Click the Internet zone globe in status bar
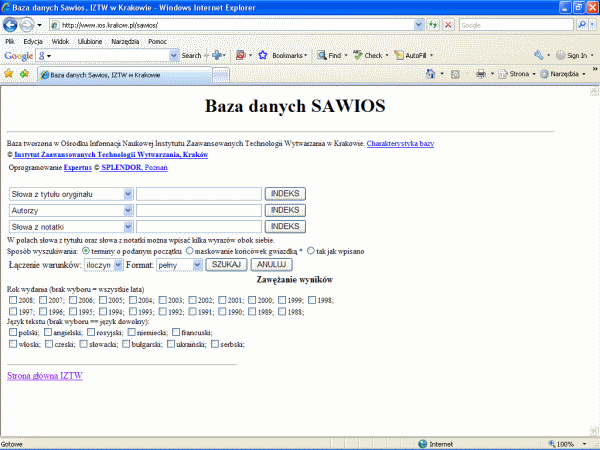Screen dimensions: 600x450 [x=423, y=444]
